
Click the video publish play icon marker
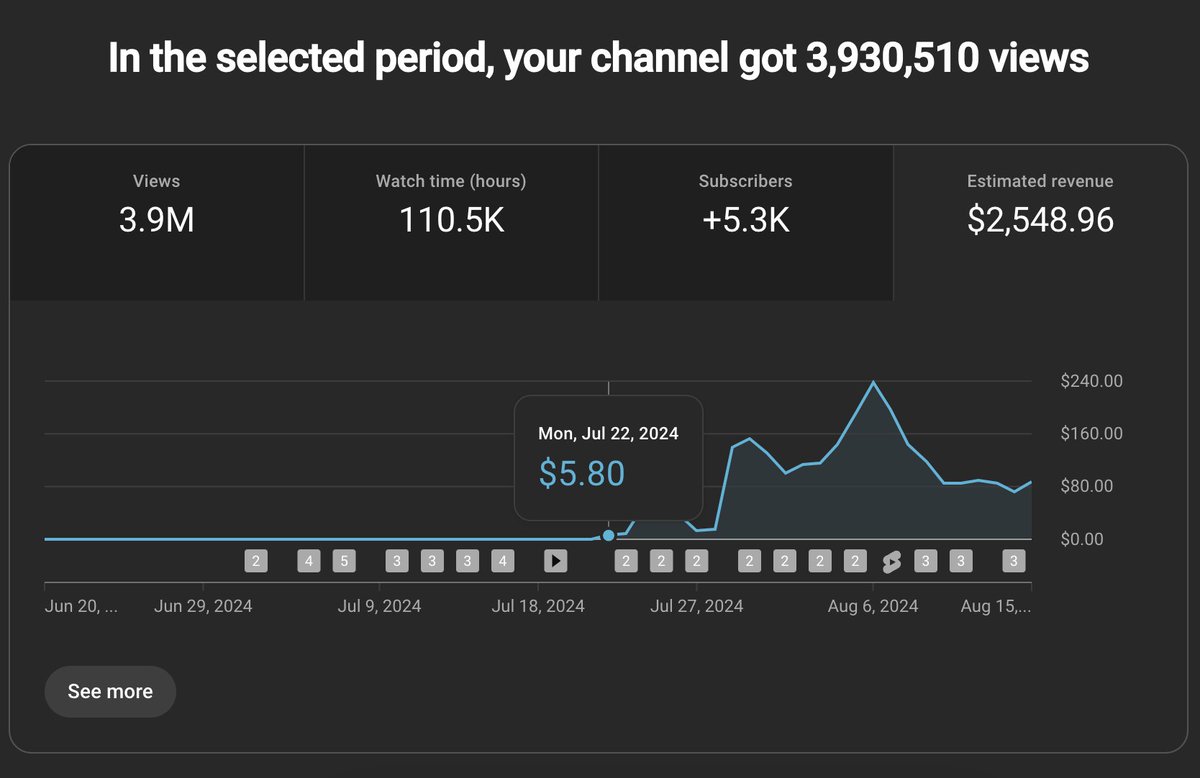click(x=555, y=560)
